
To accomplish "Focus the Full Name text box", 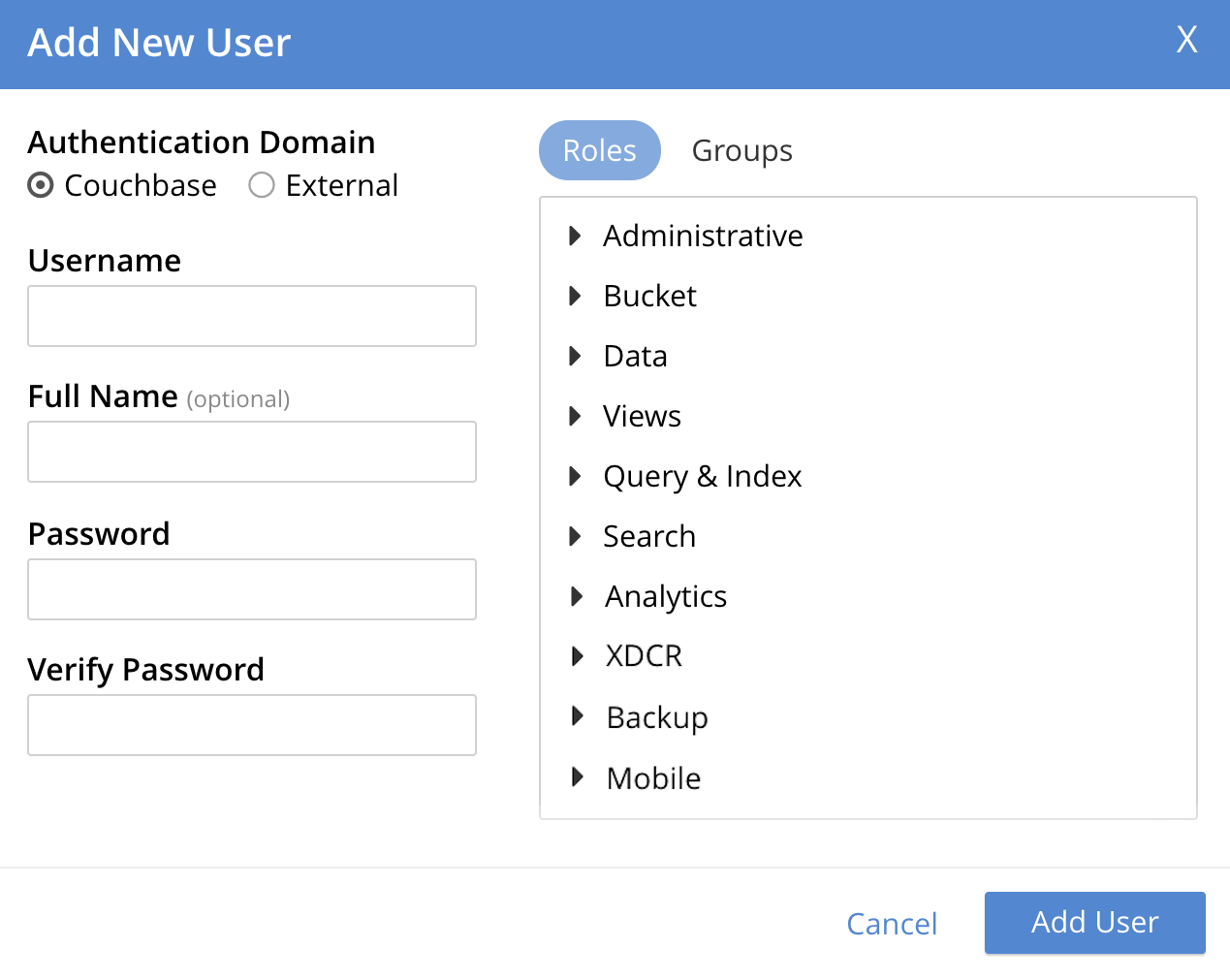I will coord(252,452).
